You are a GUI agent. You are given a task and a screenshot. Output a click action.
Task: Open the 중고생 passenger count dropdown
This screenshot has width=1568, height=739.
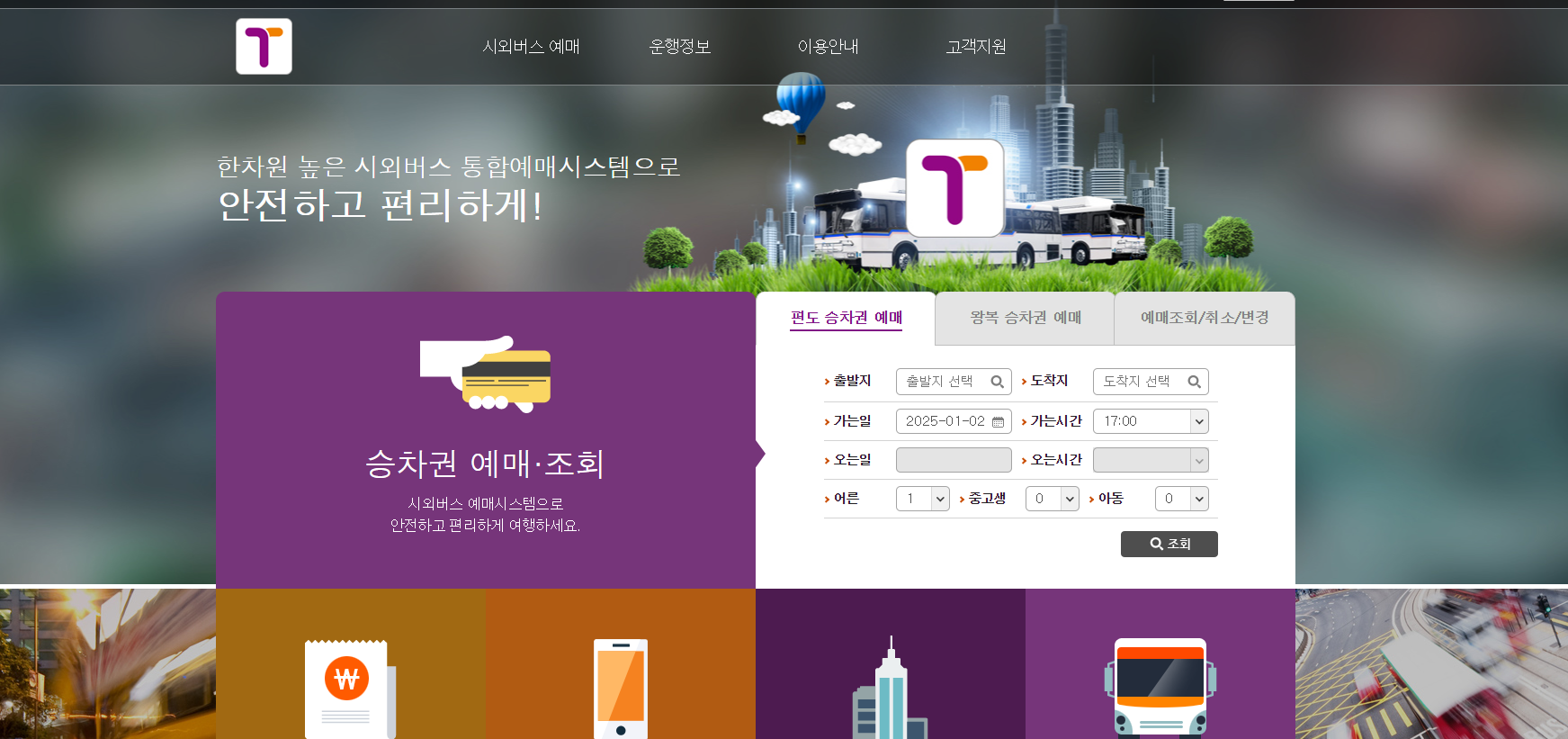[x=1053, y=499]
